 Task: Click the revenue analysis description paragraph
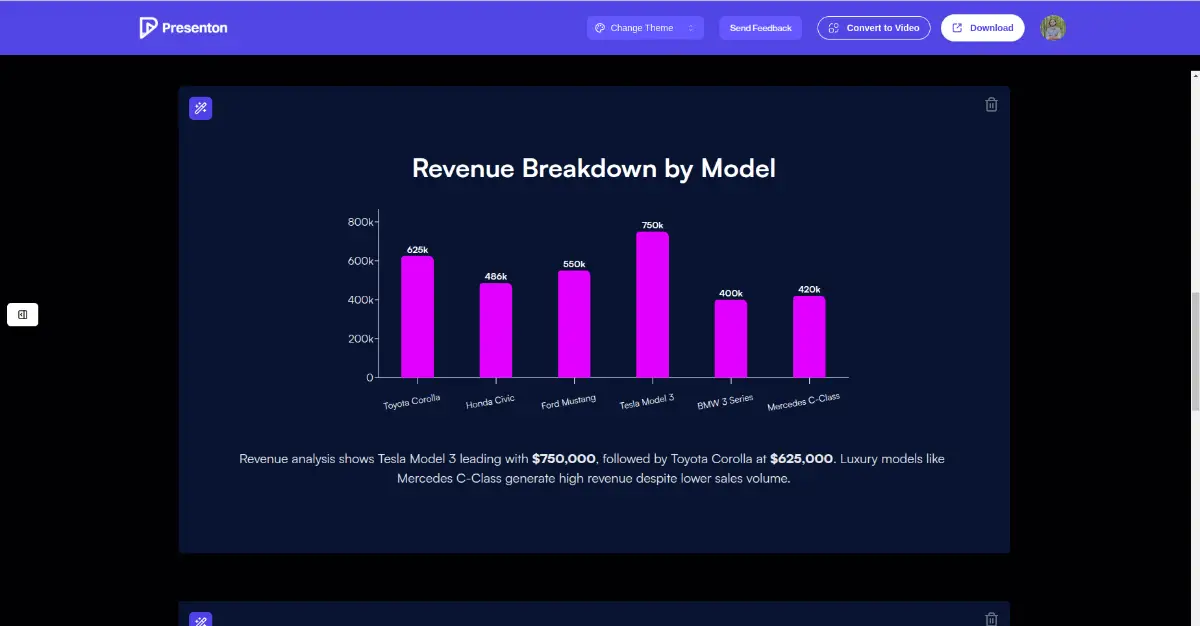pyautogui.click(x=593, y=468)
